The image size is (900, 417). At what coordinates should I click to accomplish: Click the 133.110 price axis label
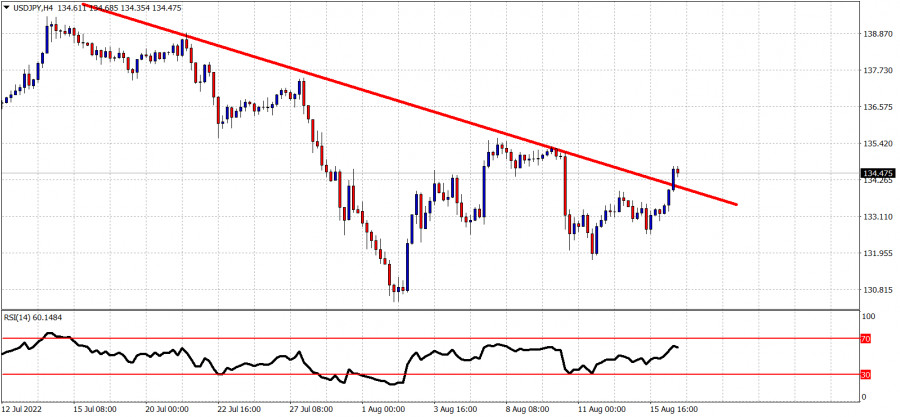point(876,217)
